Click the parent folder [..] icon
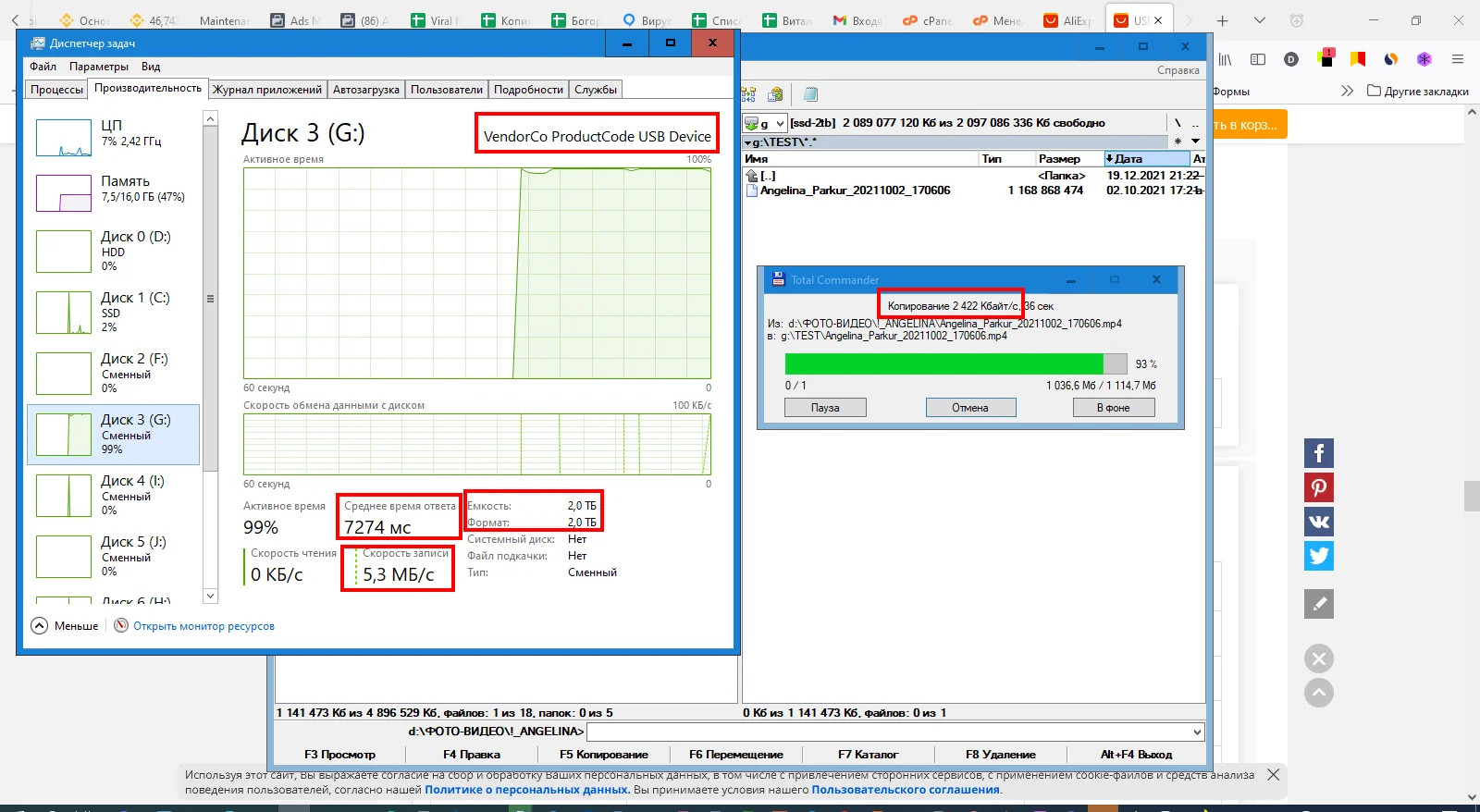The width and height of the screenshot is (1480, 812). point(752,176)
